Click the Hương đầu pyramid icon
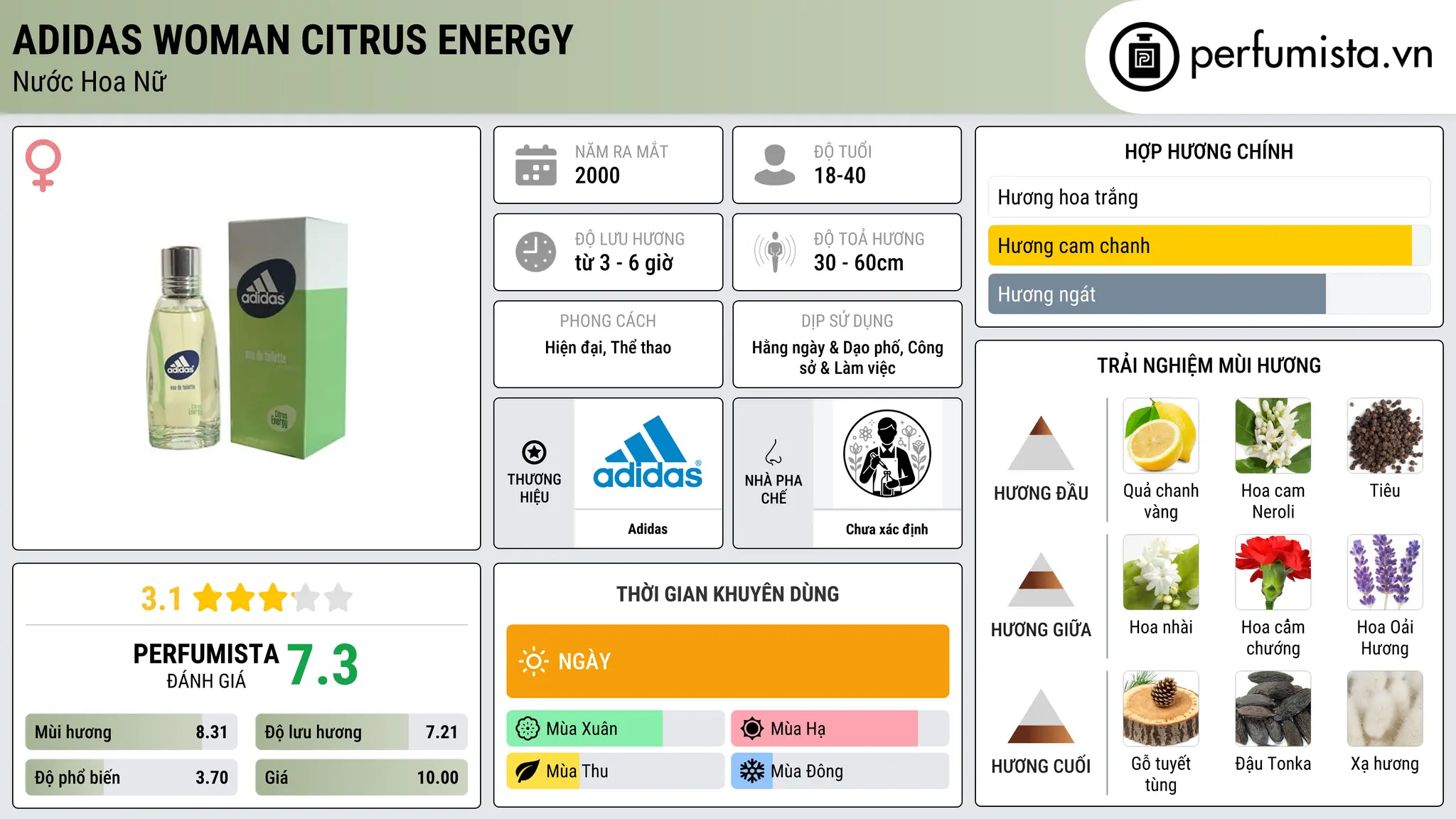 click(x=1041, y=443)
